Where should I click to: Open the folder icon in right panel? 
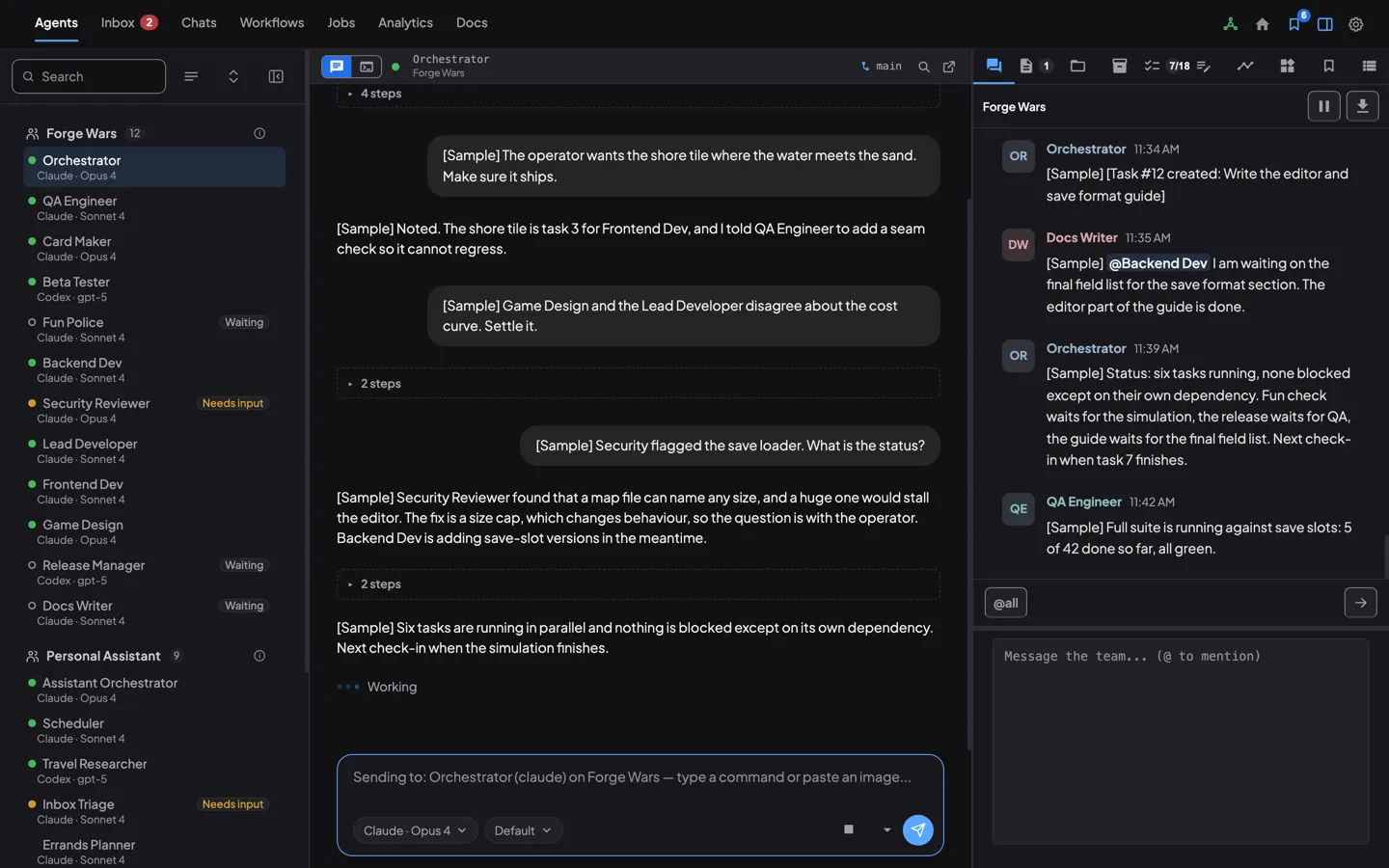click(1077, 67)
